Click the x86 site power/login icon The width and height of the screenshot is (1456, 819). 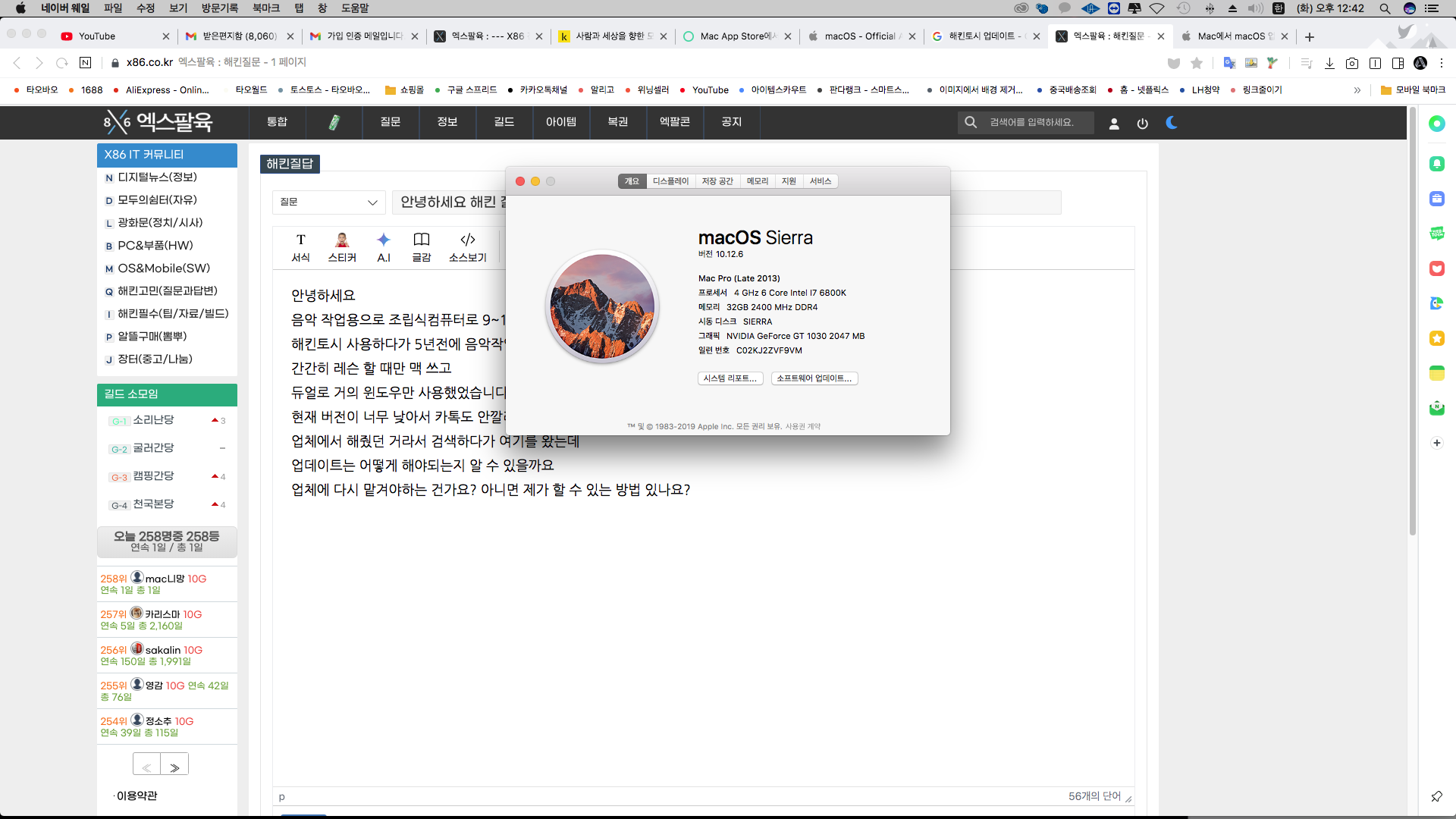point(1143,123)
